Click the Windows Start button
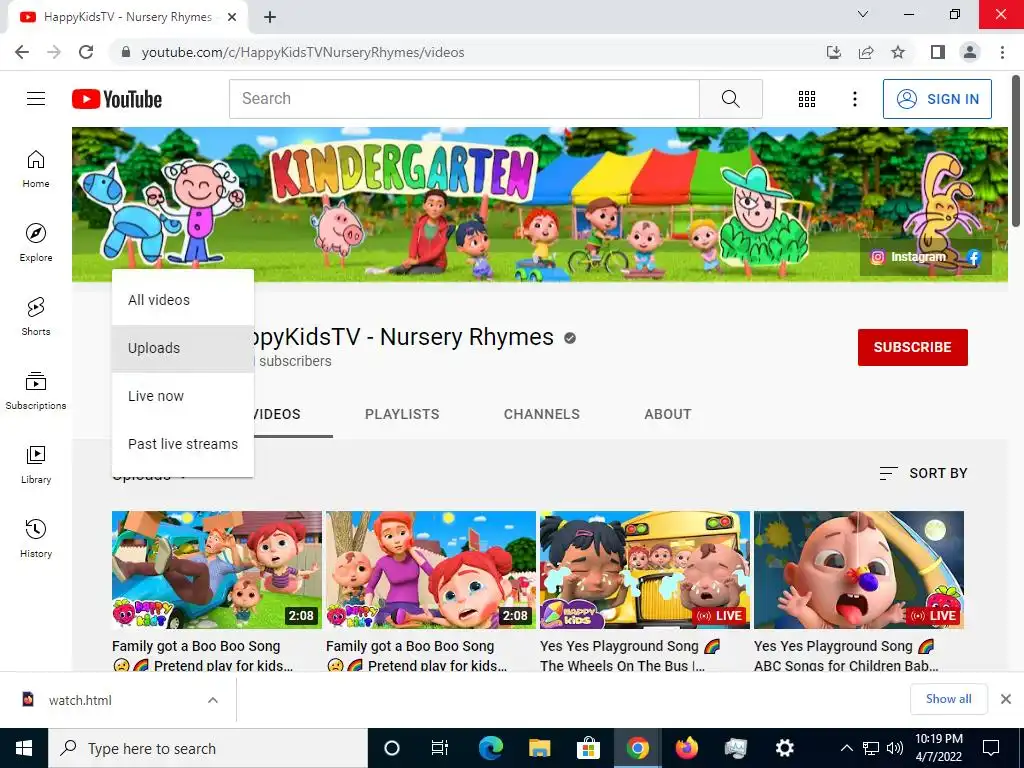1024x768 pixels. click(x=24, y=748)
